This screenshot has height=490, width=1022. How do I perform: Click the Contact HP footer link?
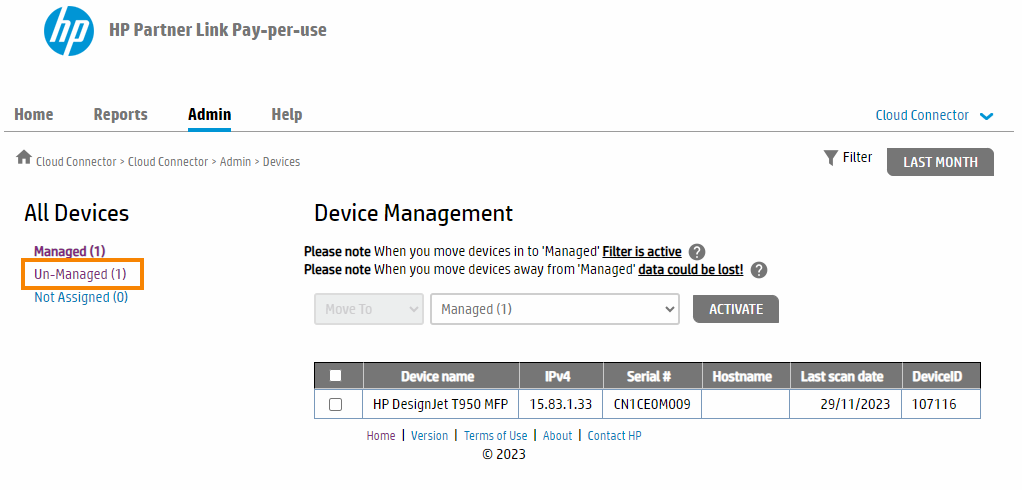(x=614, y=436)
